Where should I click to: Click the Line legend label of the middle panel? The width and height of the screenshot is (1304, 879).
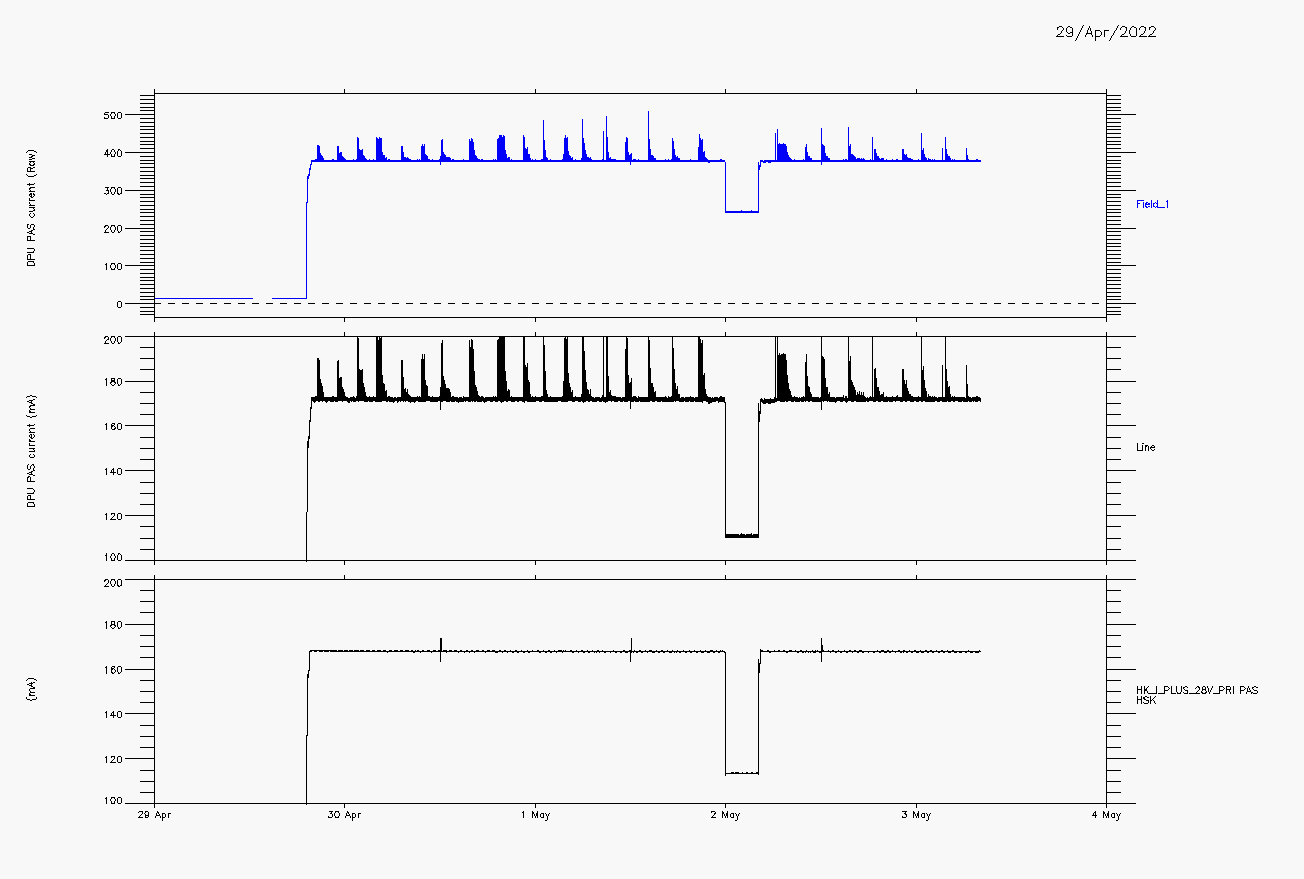(1145, 447)
